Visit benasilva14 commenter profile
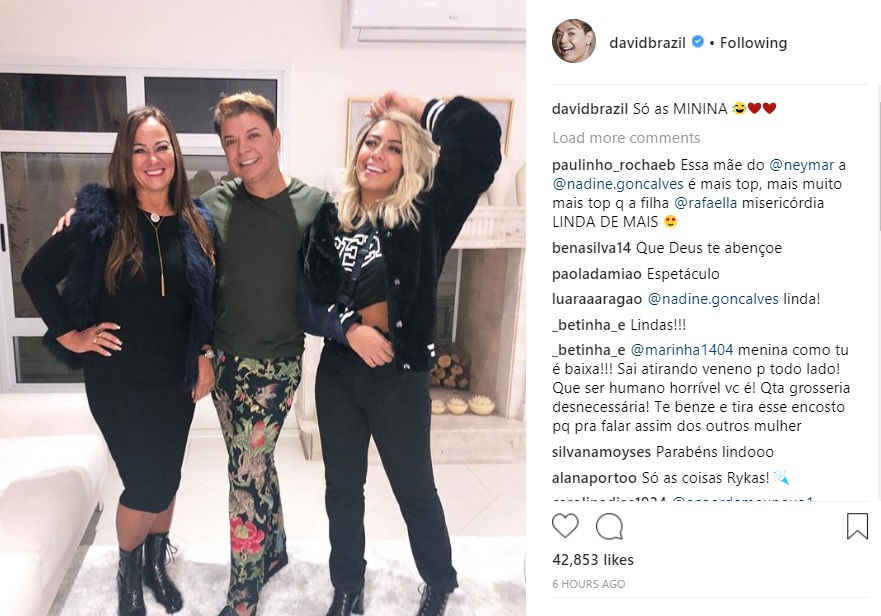881x616 pixels. click(592, 248)
